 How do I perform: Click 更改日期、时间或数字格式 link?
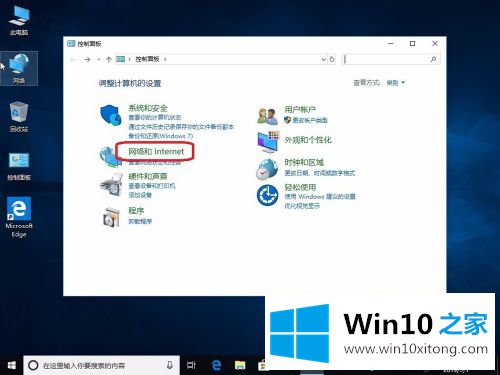coord(320,173)
